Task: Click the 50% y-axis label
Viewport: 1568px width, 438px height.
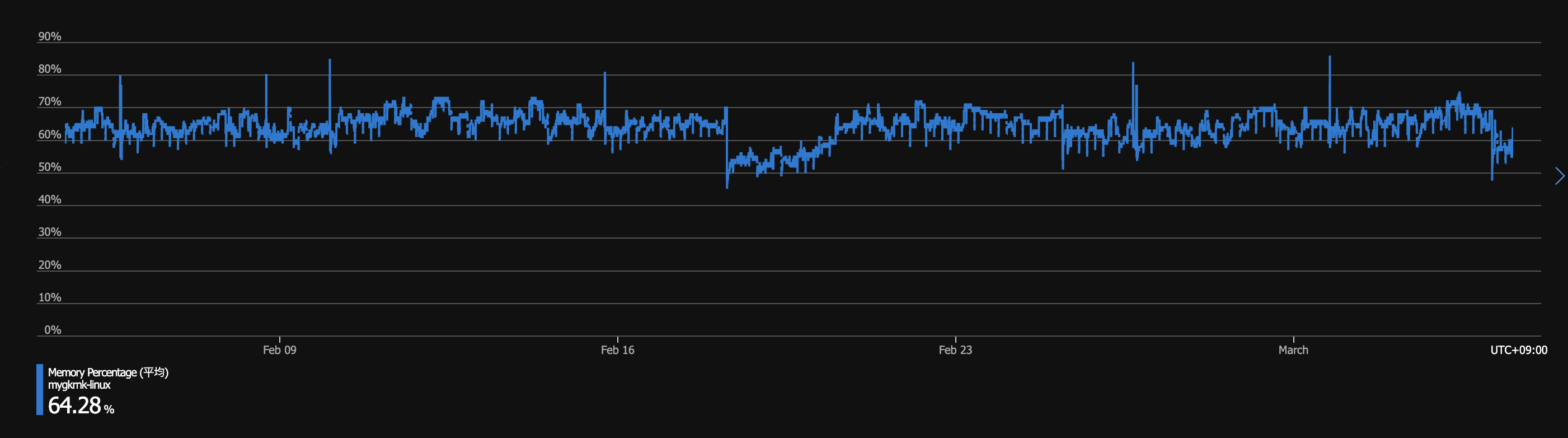Action: [50, 167]
